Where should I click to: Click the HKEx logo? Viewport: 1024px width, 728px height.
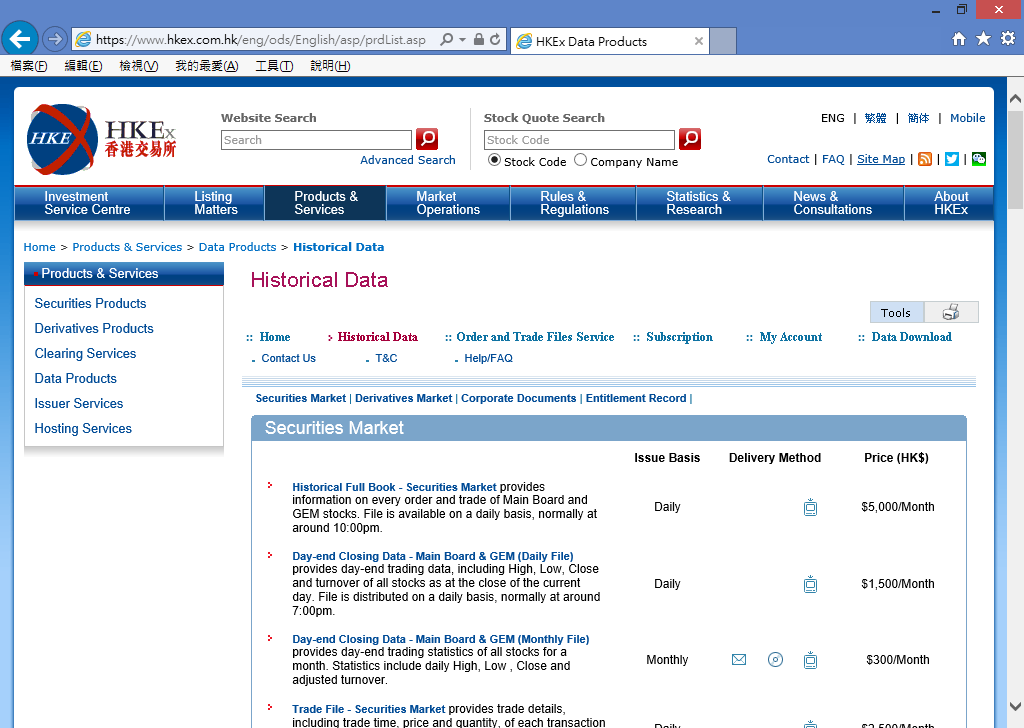[101, 139]
